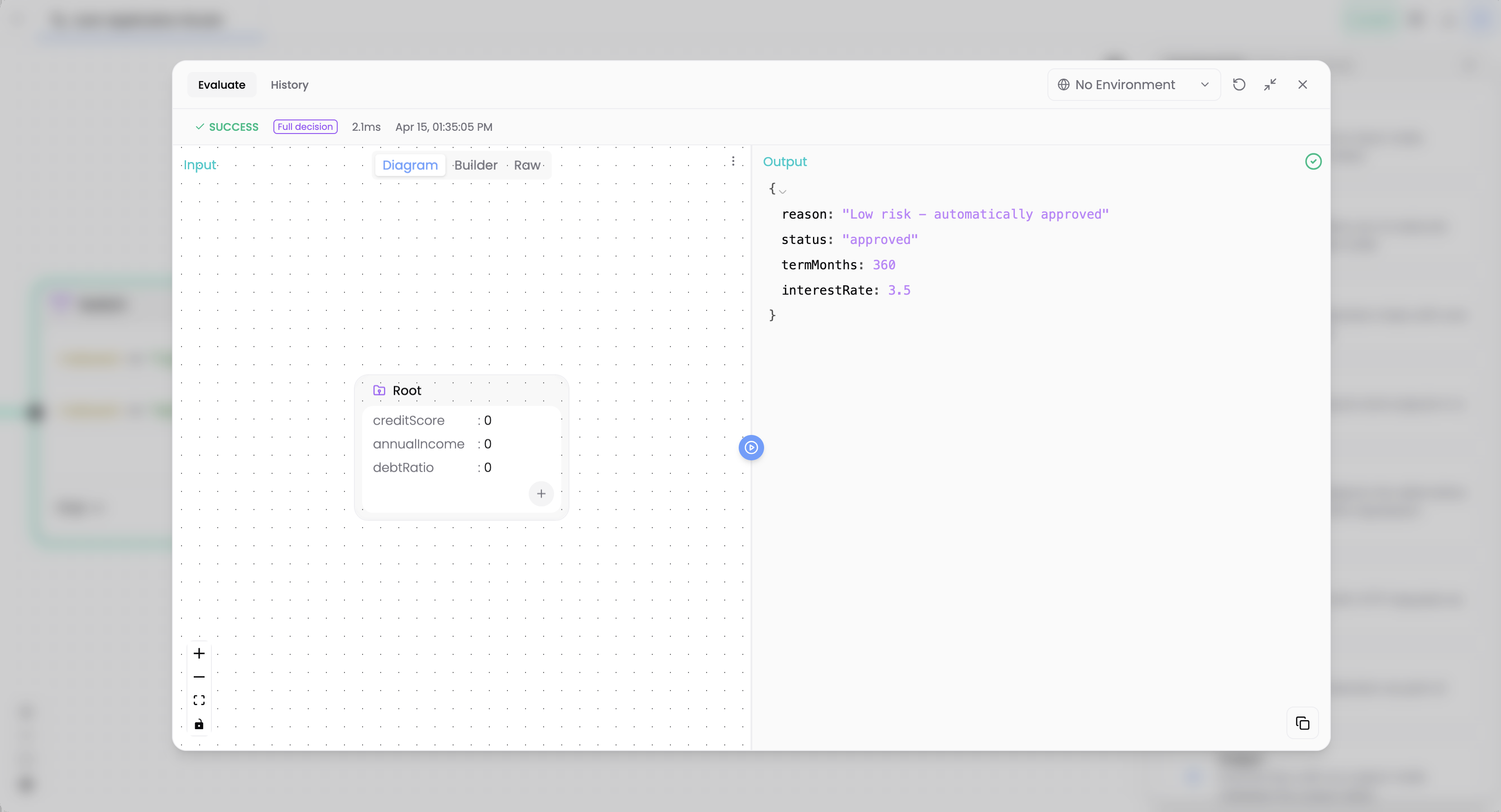This screenshot has width=1501, height=812.
Task: Click the blue run simulation play button
Action: pos(751,447)
